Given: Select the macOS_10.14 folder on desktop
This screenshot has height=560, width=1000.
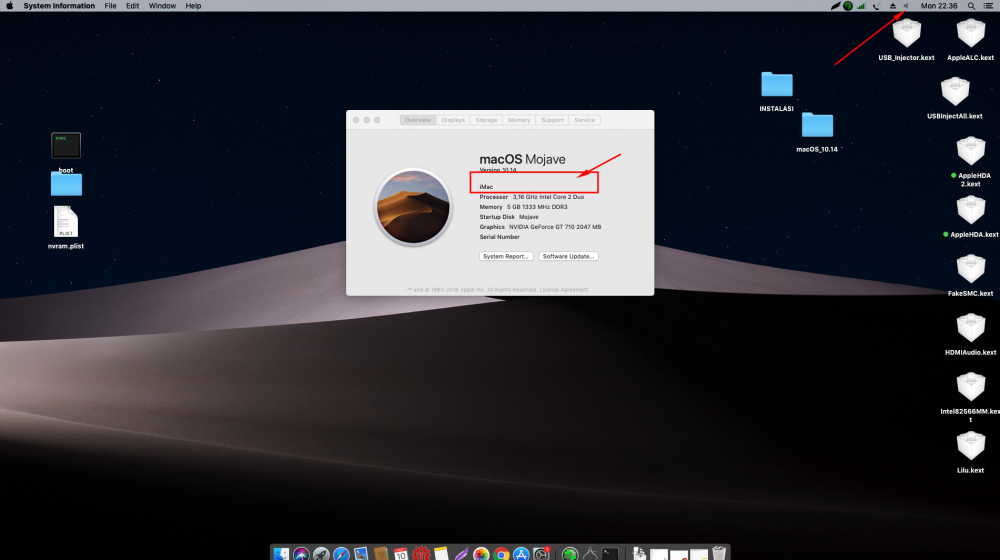Looking at the screenshot, I should coord(817,132).
